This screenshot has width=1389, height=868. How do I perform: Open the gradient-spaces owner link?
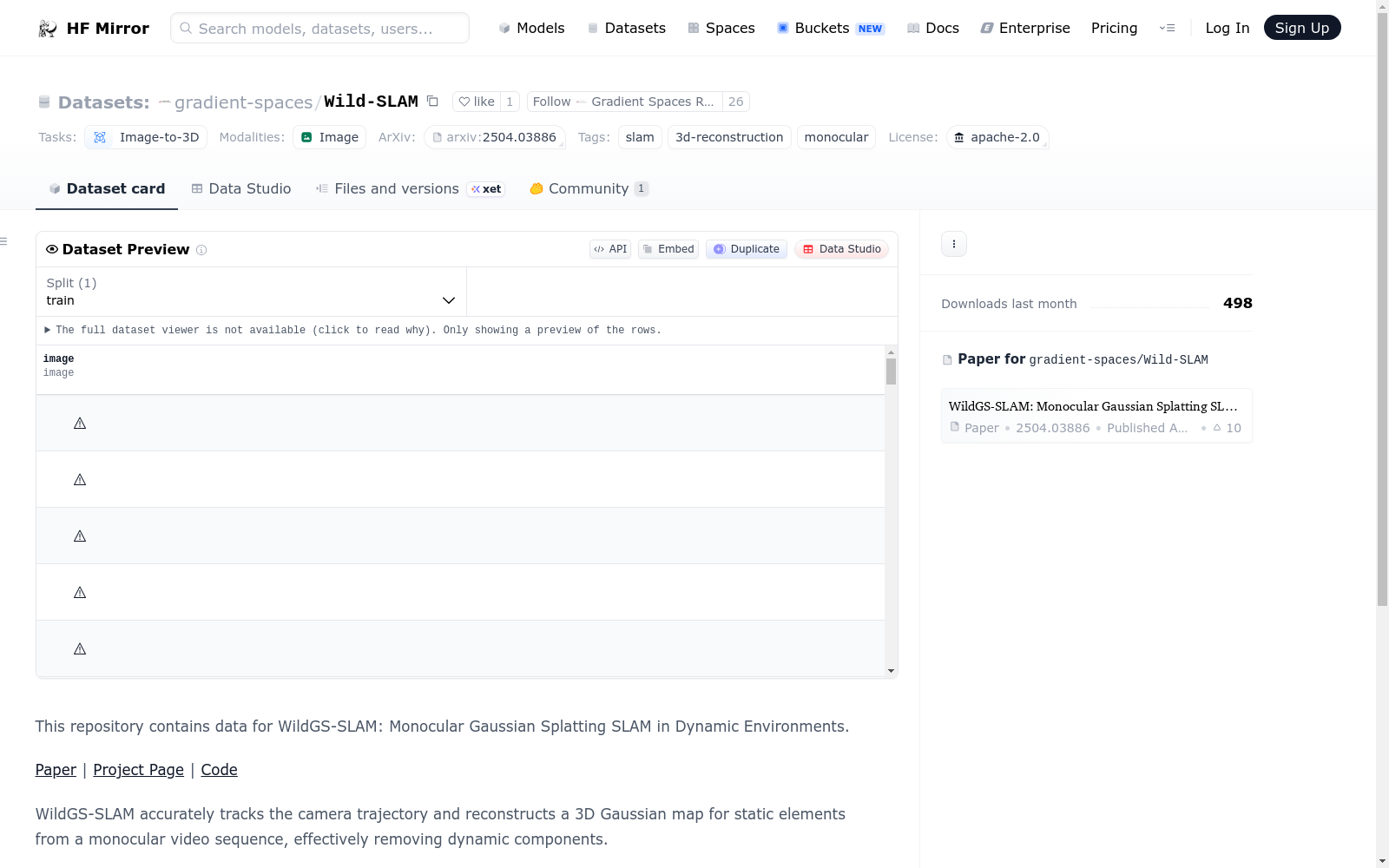pos(243,102)
